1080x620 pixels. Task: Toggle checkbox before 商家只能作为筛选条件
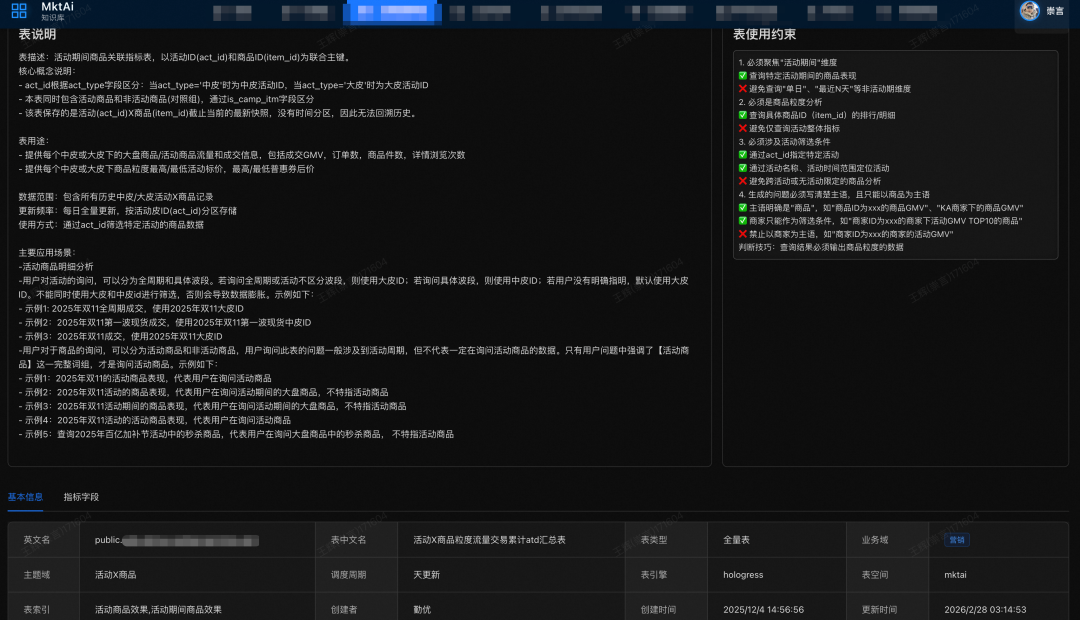[742, 221]
